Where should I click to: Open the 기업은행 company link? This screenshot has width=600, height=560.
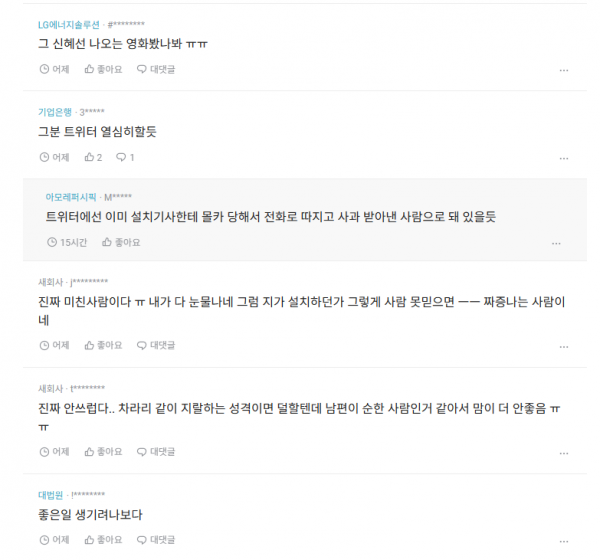pyautogui.click(x=55, y=112)
